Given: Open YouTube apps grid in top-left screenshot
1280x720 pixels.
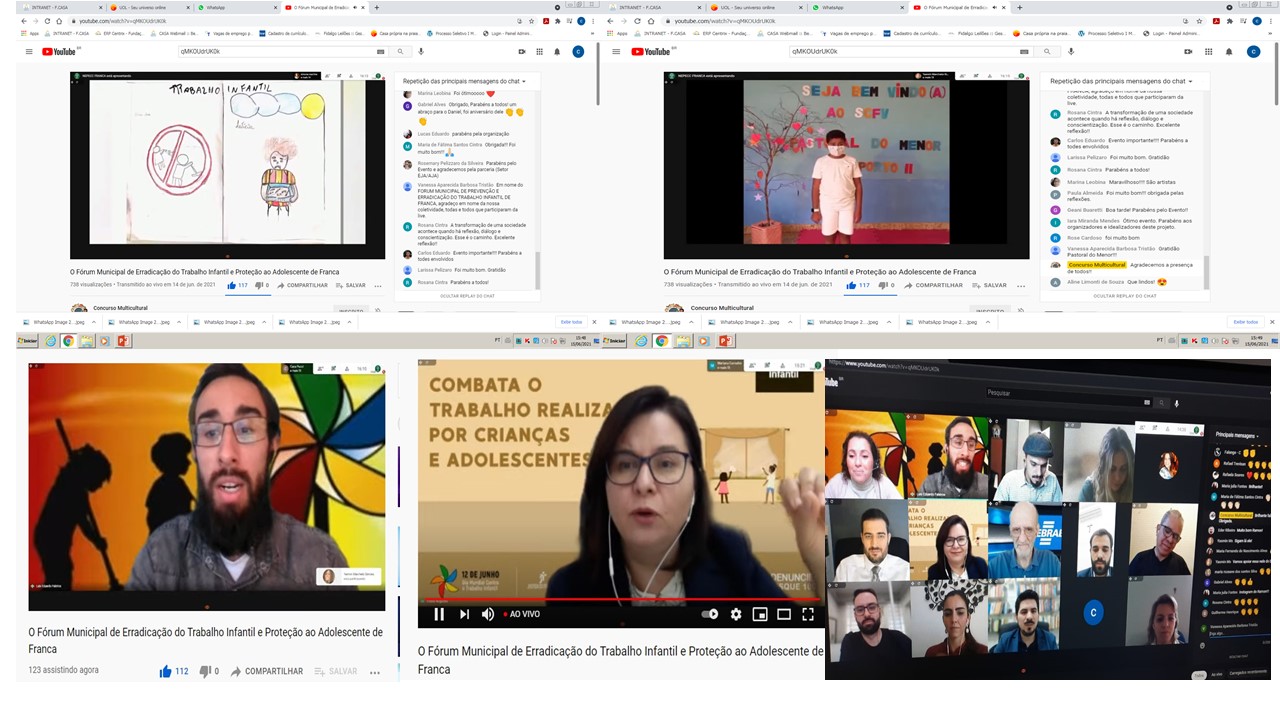Looking at the screenshot, I should [539, 51].
